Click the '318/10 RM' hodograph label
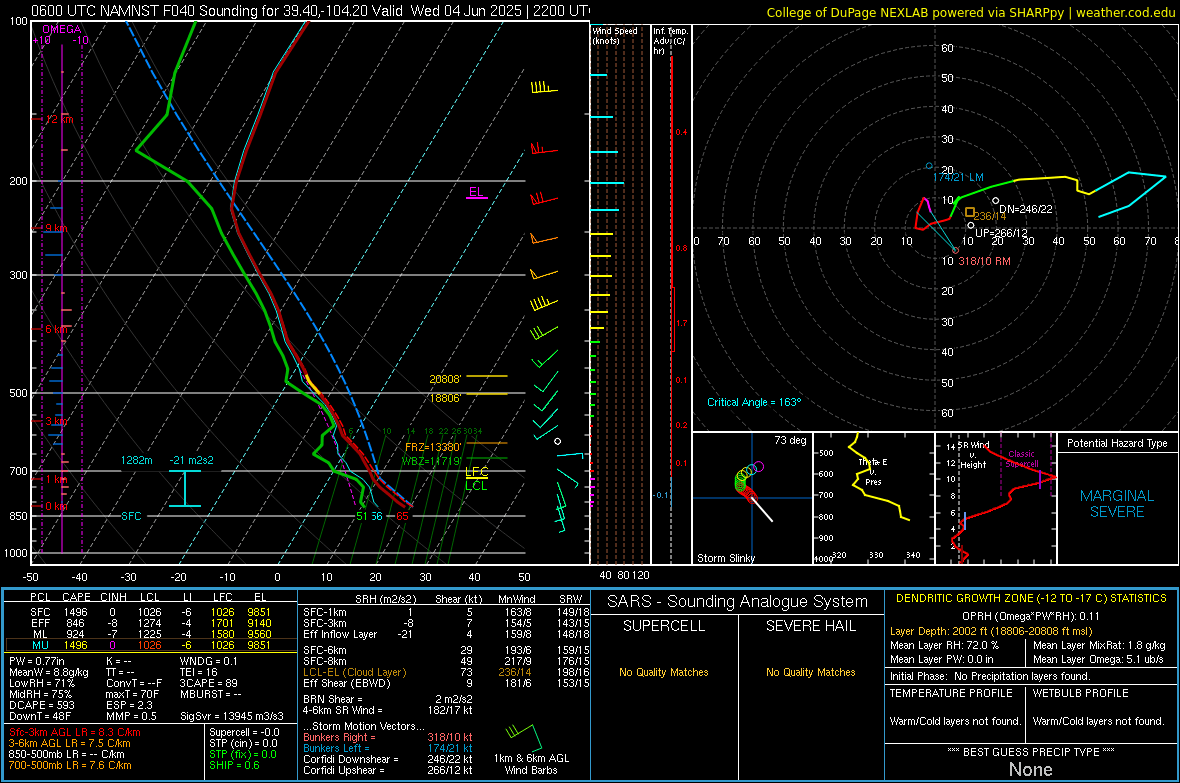Screen dimensions: 1180x783 click(984, 261)
